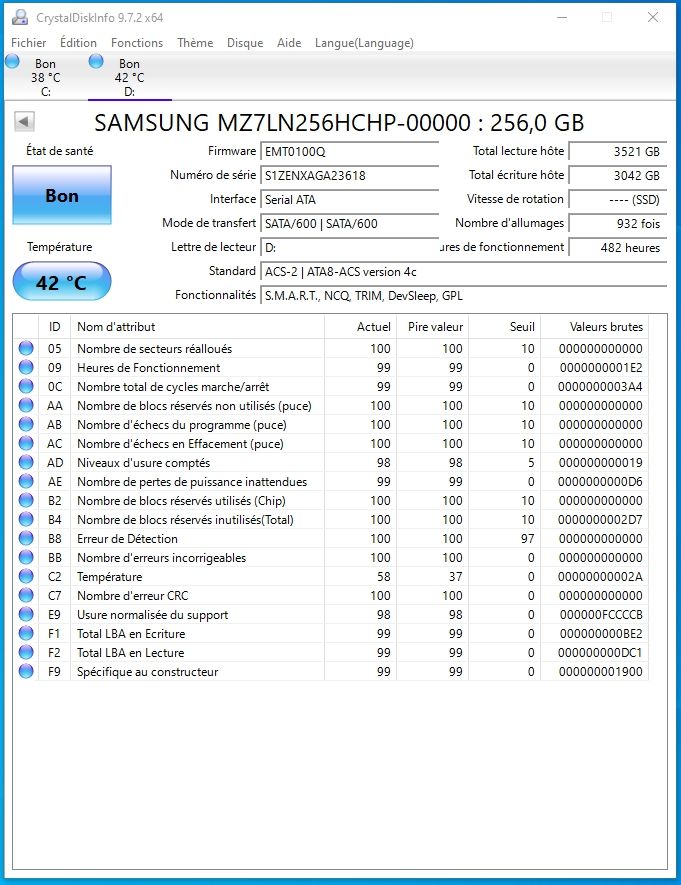Click status orb for attribute B4
Screen dimensions: 681x885
click(x=26, y=519)
